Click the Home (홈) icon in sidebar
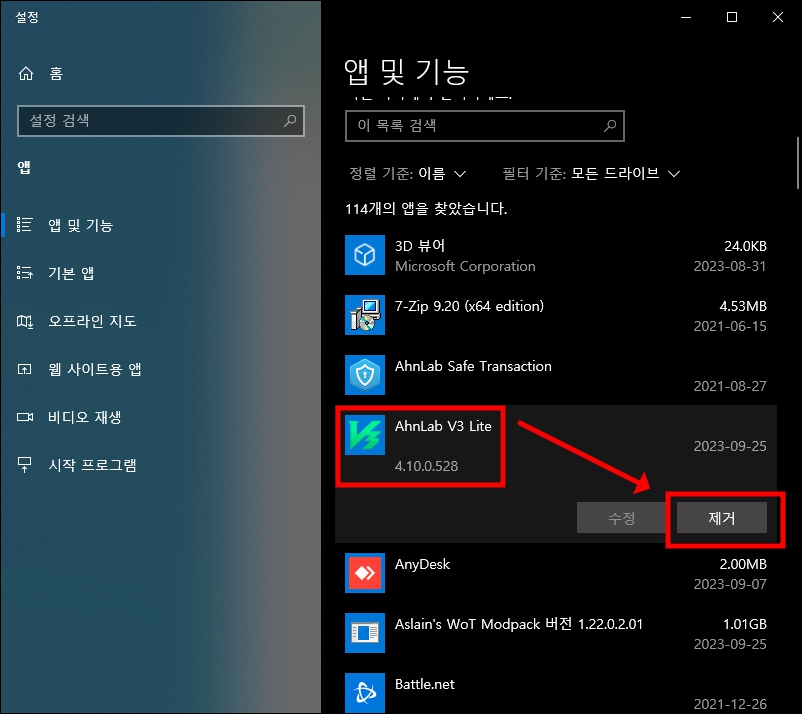802x714 pixels. tap(26, 74)
